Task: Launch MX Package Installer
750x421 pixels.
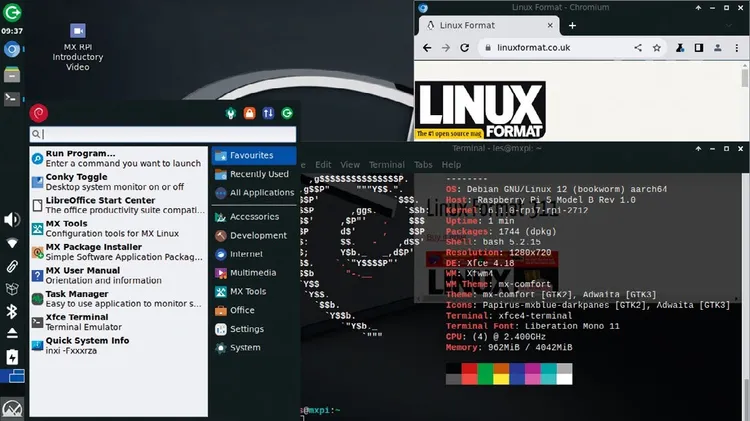Action: [x=119, y=252]
